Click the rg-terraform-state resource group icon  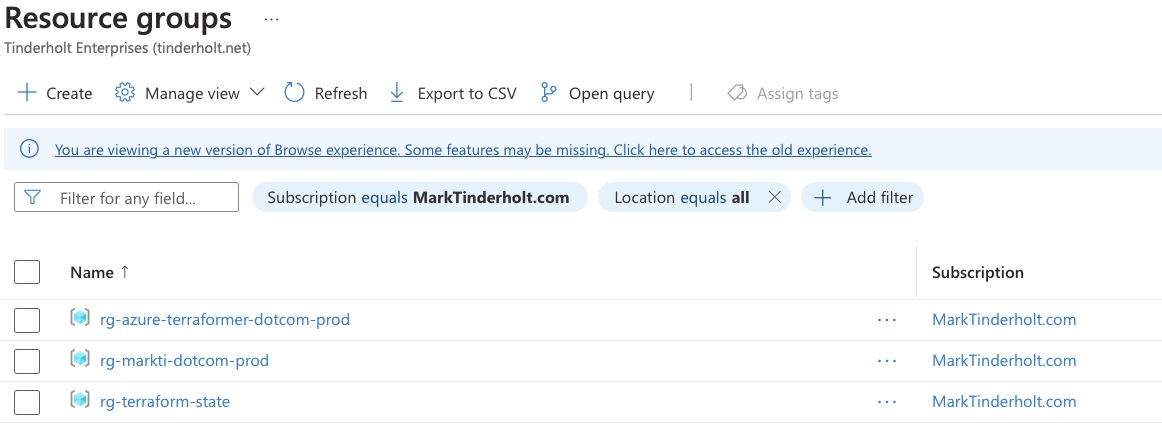(80, 400)
